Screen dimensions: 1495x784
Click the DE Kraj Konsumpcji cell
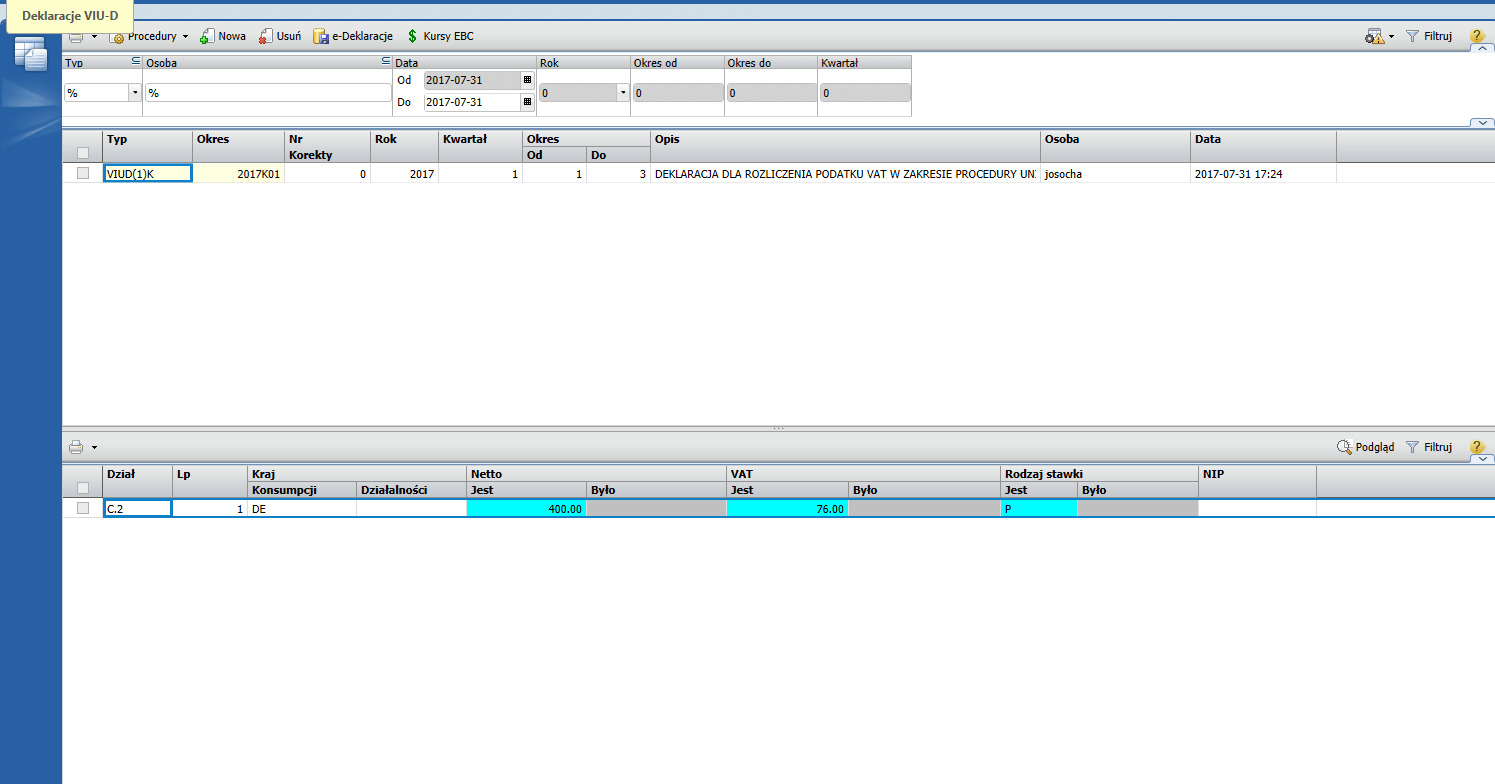pyautogui.click(x=302, y=508)
